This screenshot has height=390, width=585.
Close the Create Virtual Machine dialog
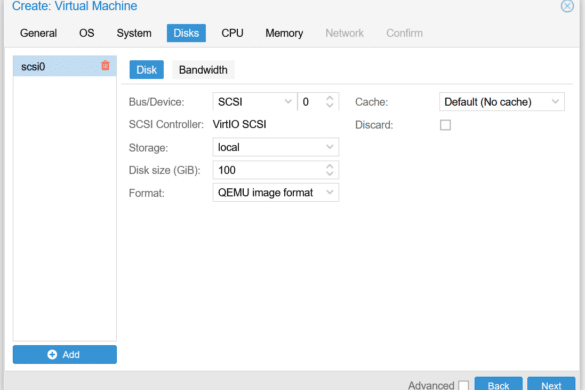pos(567,6)
